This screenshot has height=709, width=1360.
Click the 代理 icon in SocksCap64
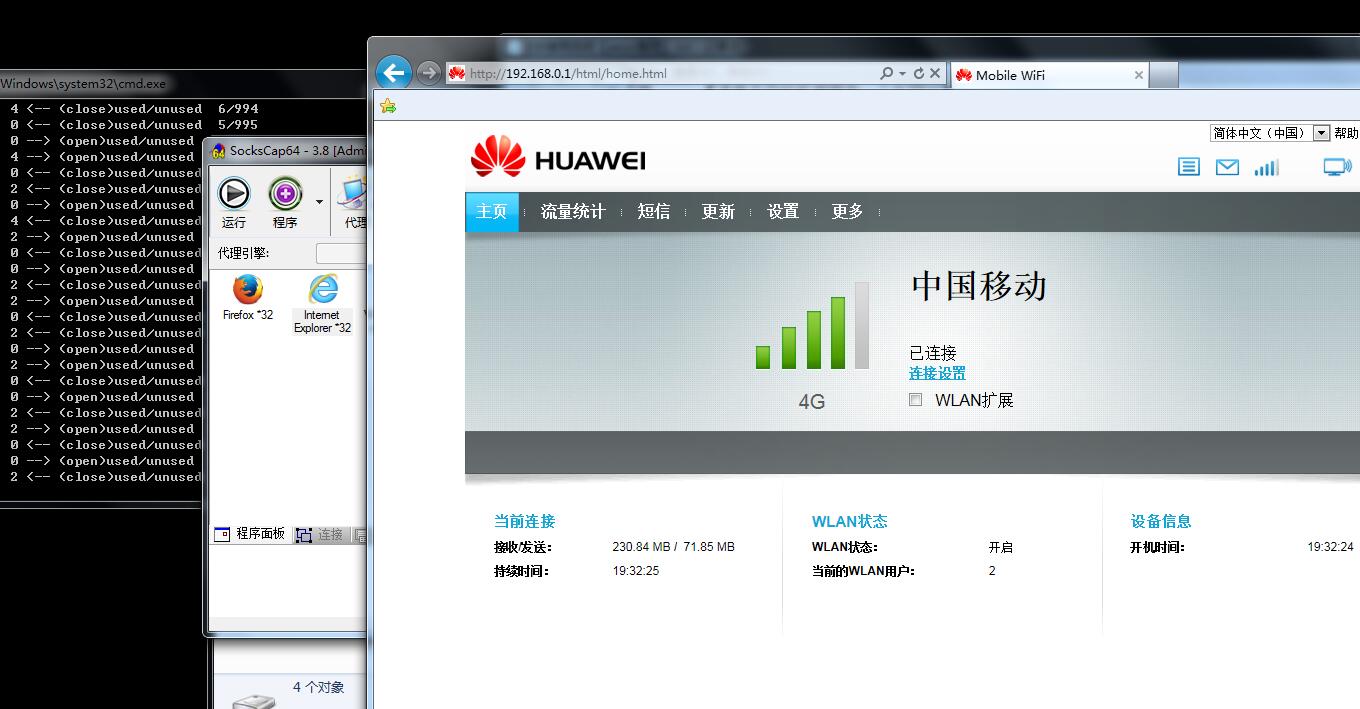[x=354, y=201]
